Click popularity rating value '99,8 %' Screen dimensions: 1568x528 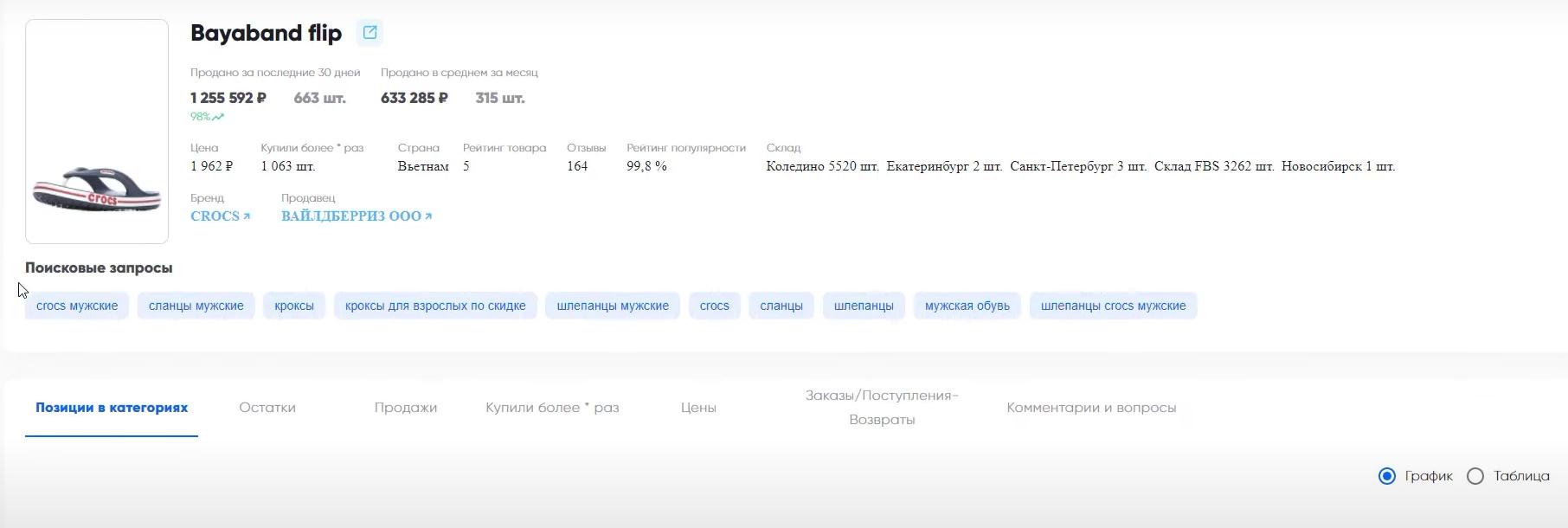pos(646,166)
